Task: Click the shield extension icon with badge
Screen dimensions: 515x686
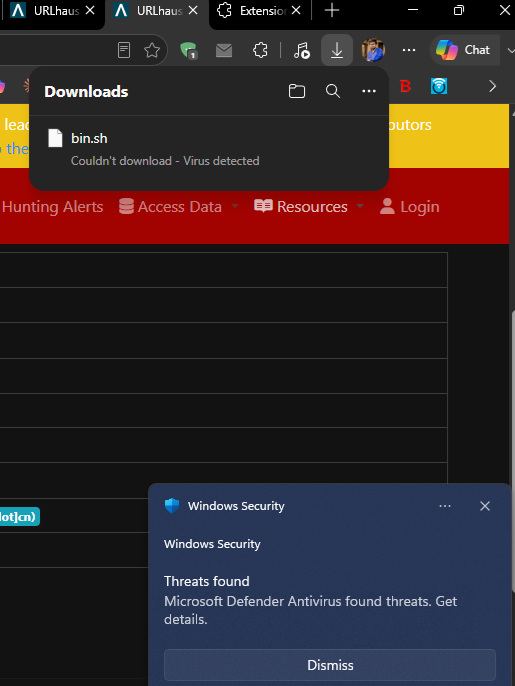Action: (189, 50)
